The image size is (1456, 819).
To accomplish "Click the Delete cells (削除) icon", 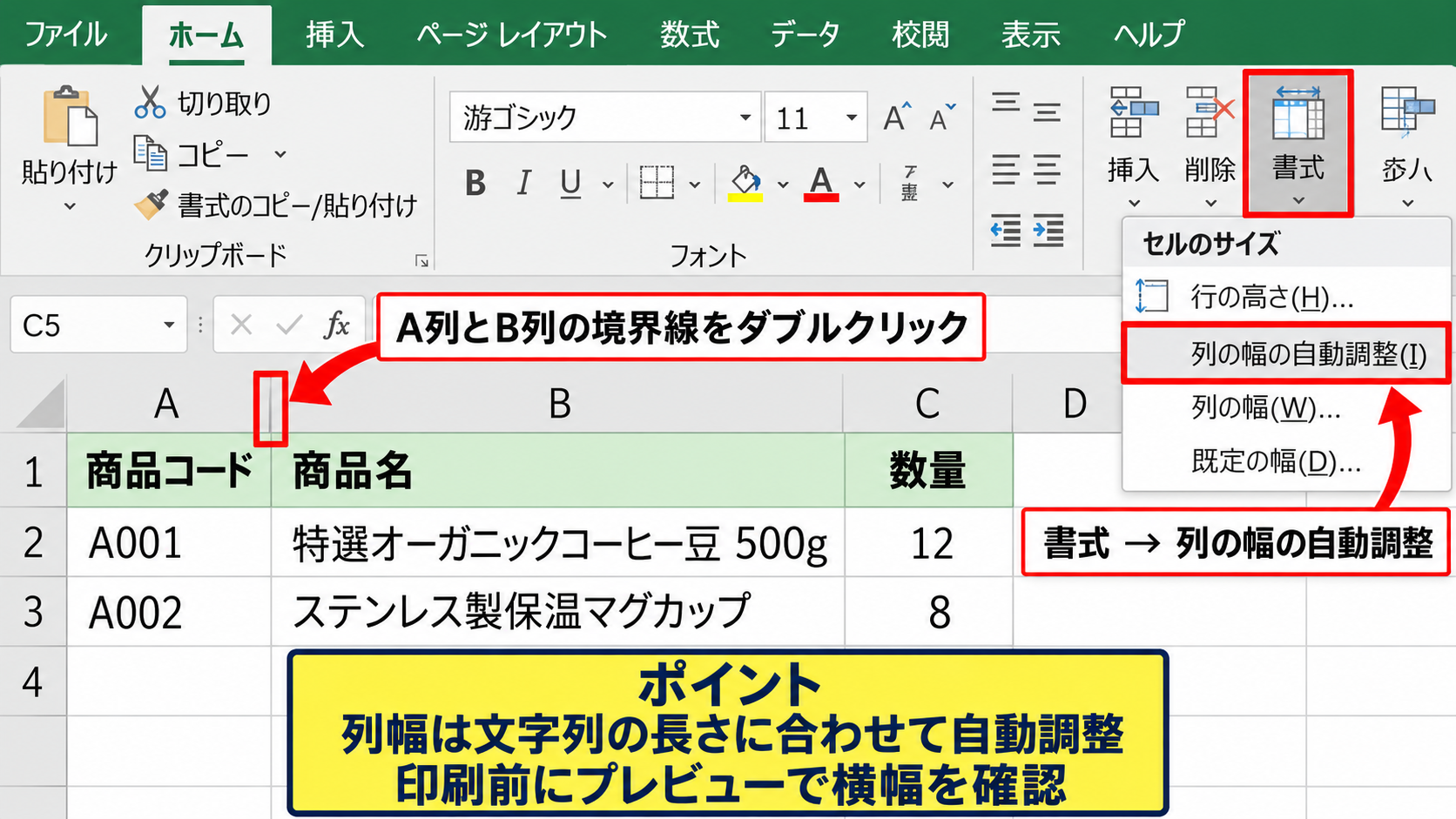I will [1210, 112].
